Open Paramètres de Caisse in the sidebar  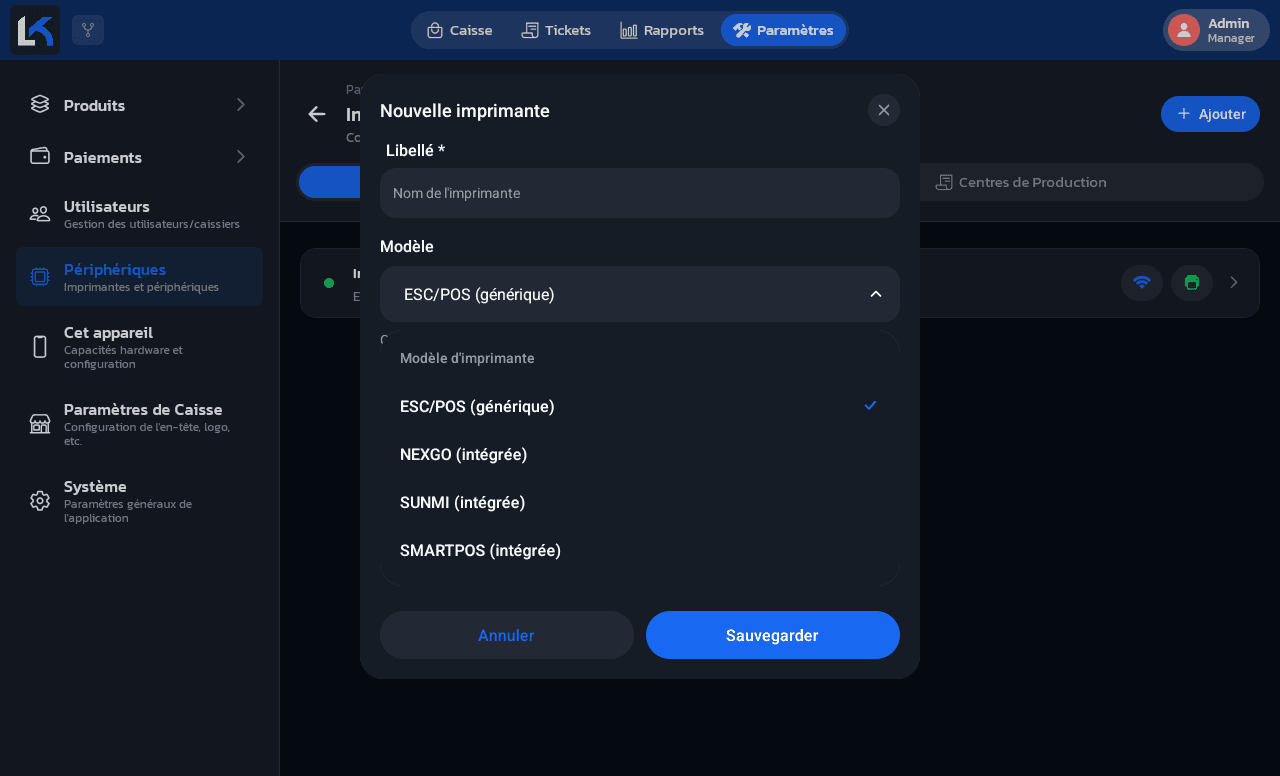pyautogui.click(x=139, y=424)
